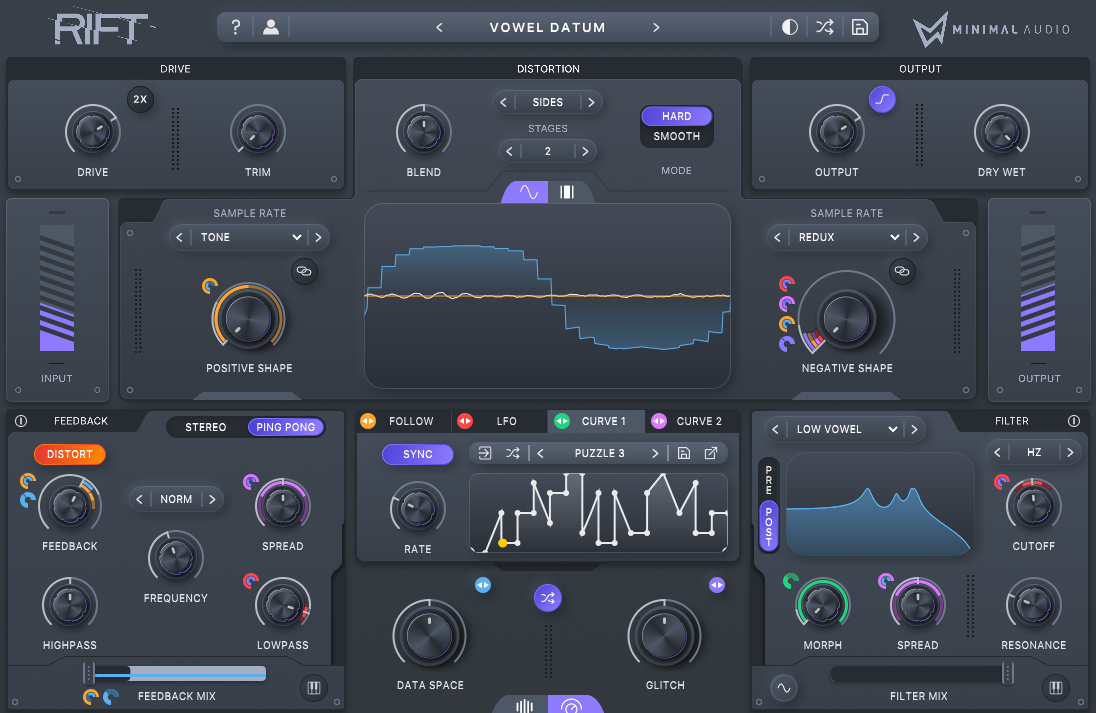
Task: Save preset with the floppy disk icon
Action: point(859,27)
